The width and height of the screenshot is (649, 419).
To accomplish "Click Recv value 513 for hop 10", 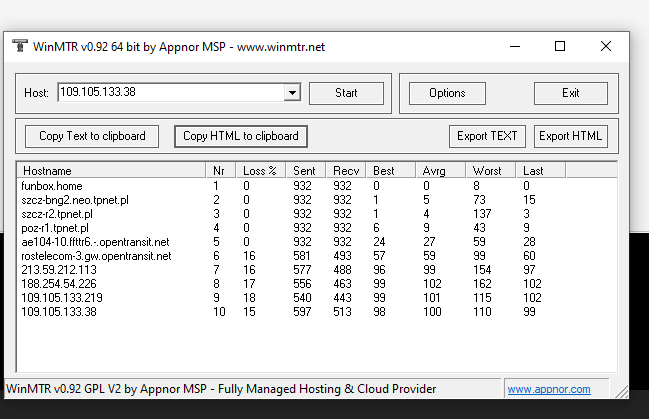I will (342, 312).
